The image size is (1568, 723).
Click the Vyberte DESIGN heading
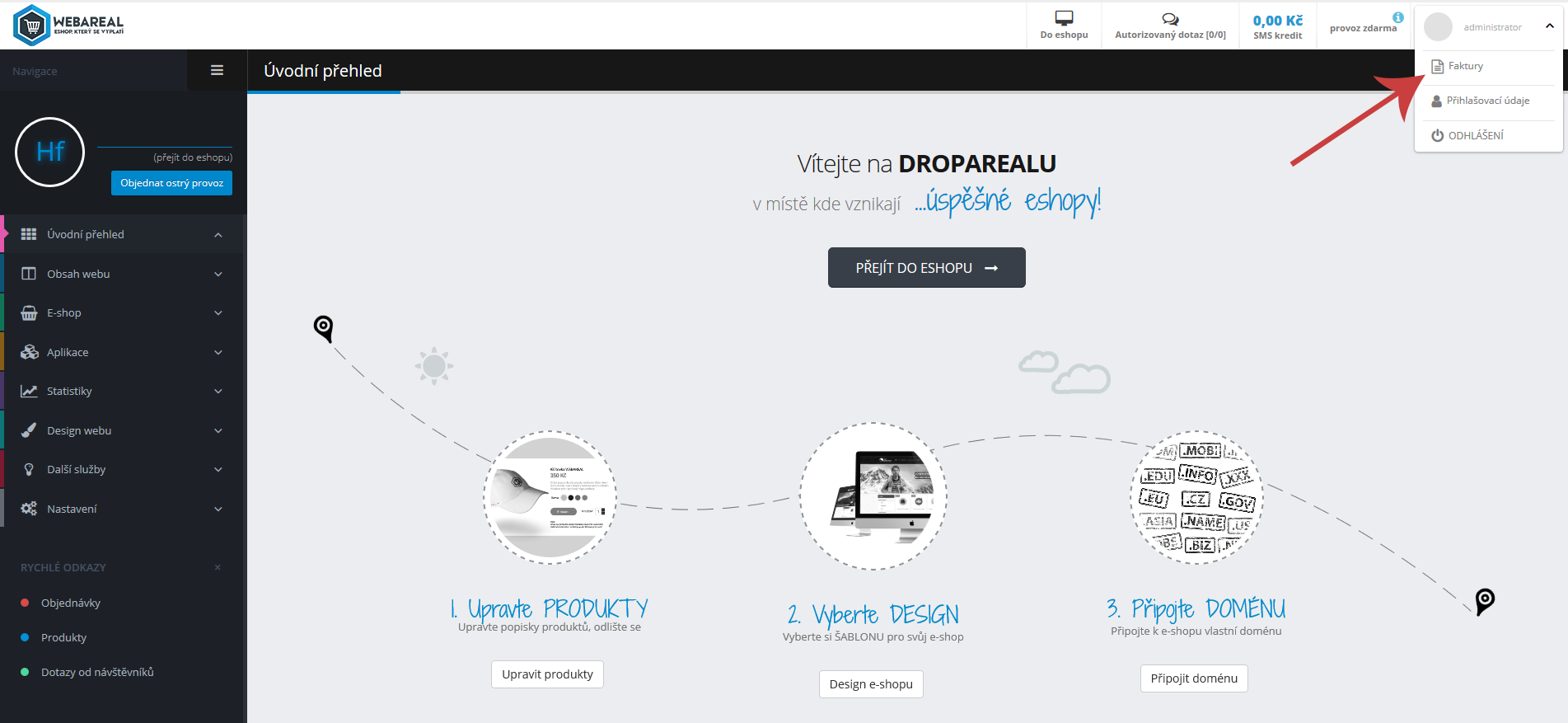tap(873, 615)
